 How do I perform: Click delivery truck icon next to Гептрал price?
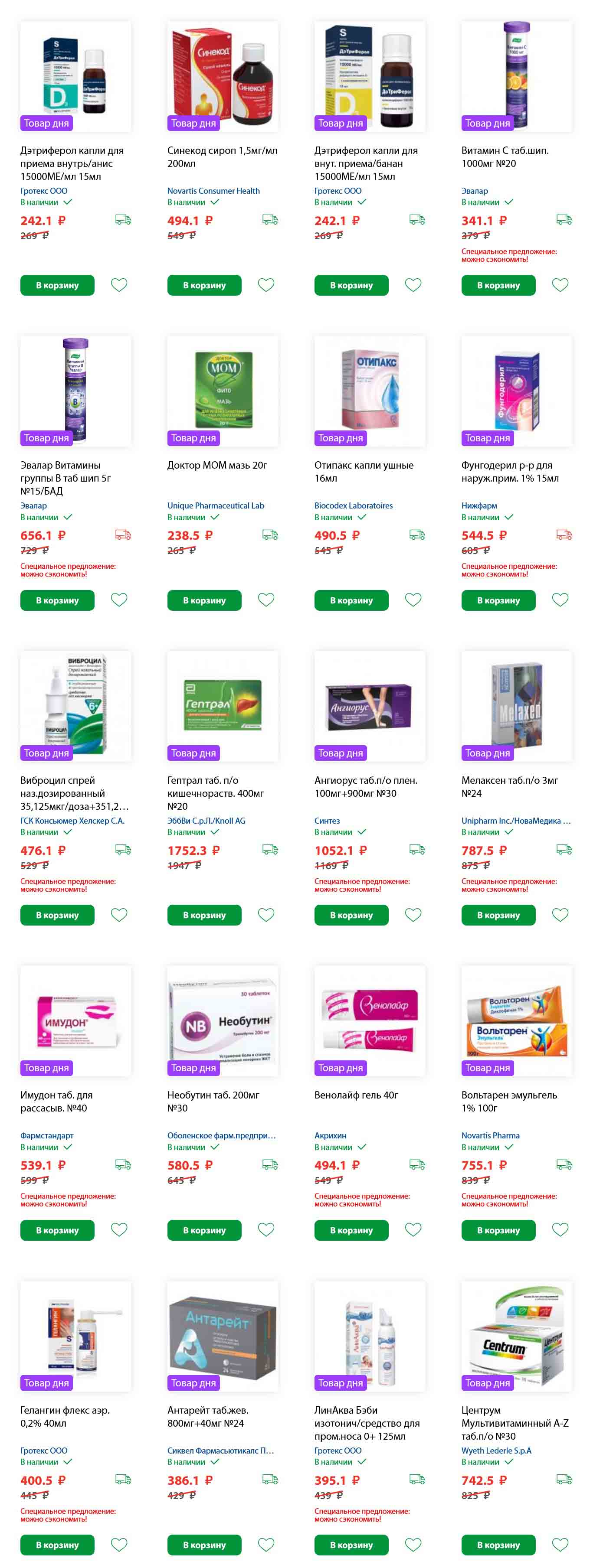[270, 850]
